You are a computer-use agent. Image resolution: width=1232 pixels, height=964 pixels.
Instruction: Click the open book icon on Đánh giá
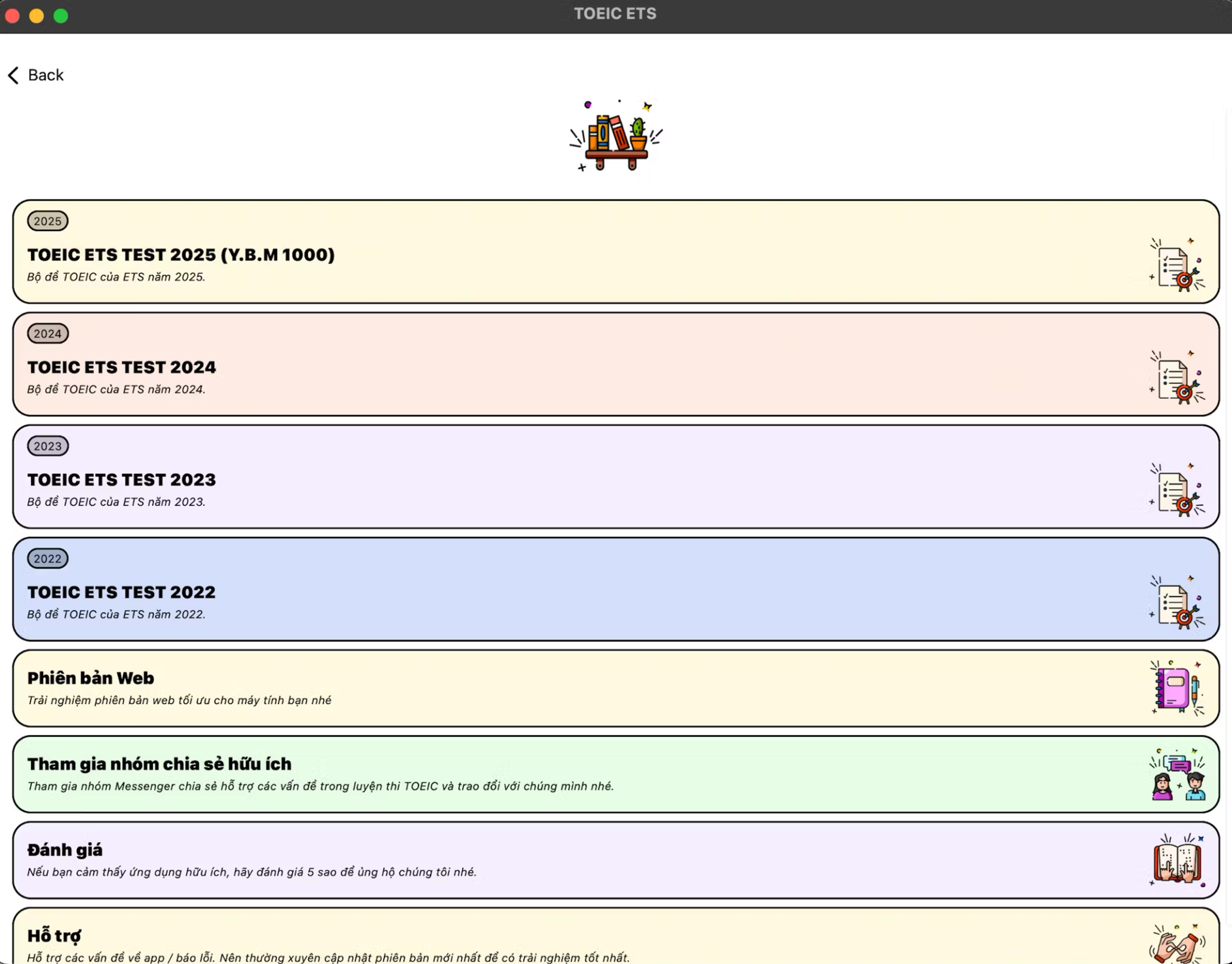(x=1178, y=860)
